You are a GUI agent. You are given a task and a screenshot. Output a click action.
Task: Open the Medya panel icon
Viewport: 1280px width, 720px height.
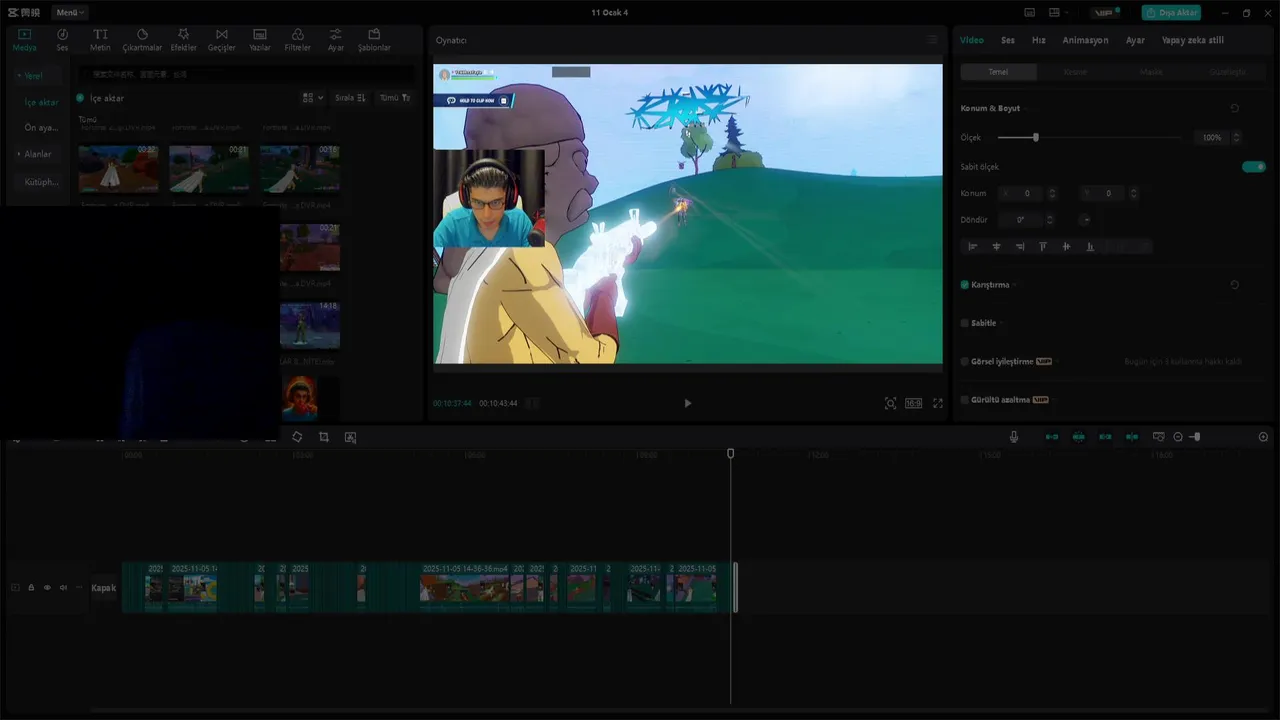tap(24, 34)
